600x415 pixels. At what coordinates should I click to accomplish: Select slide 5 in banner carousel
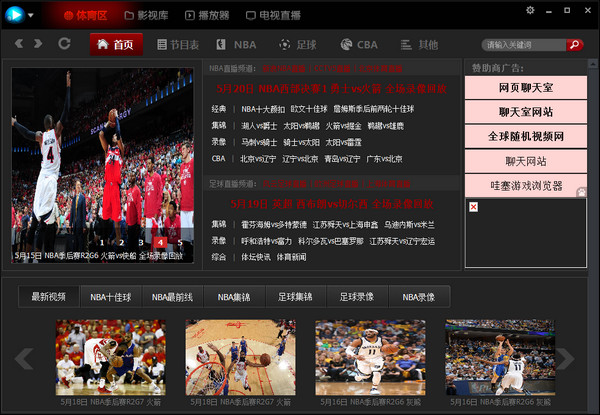180,242
